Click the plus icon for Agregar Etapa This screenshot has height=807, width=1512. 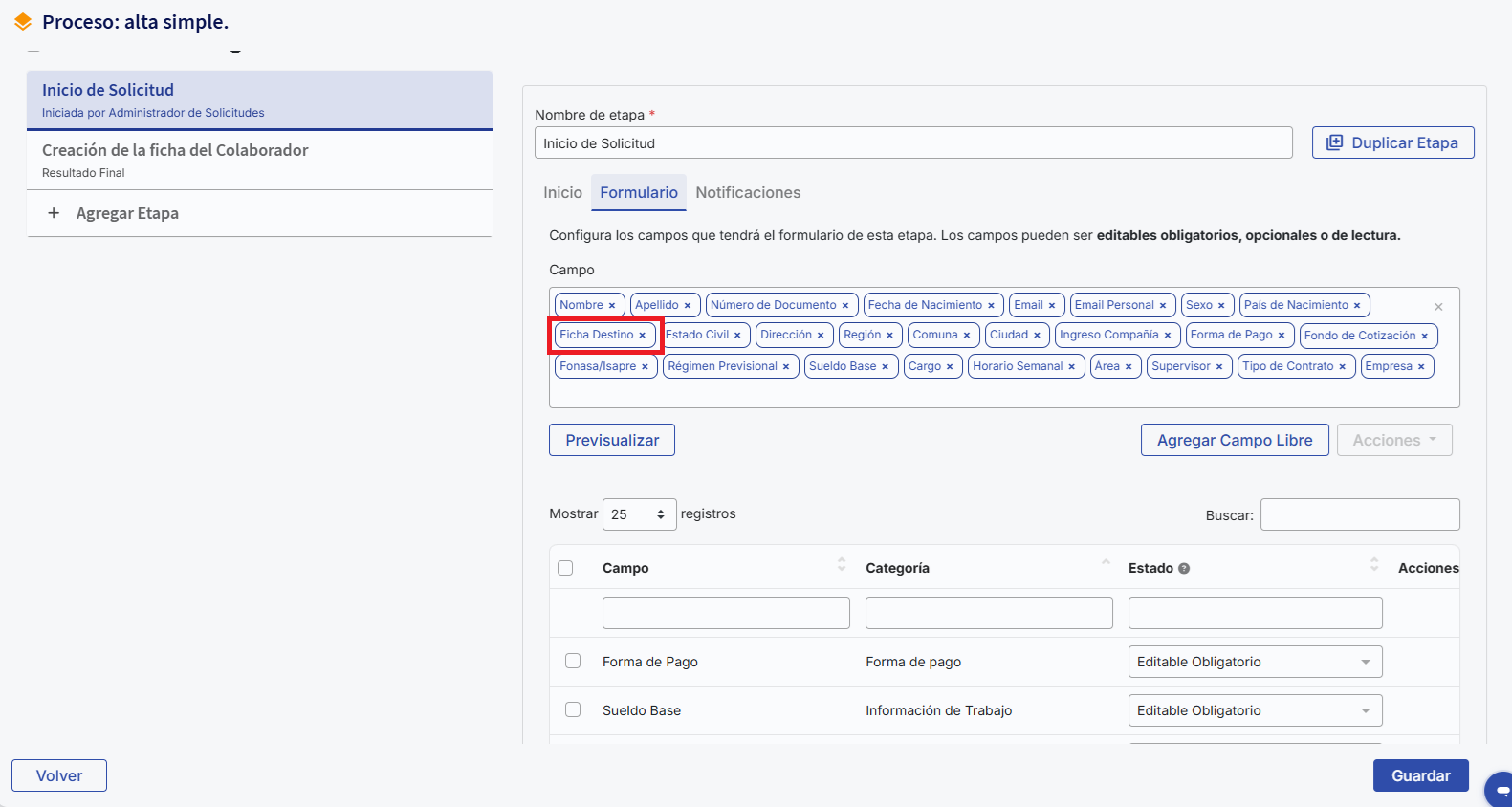[54, 213]
